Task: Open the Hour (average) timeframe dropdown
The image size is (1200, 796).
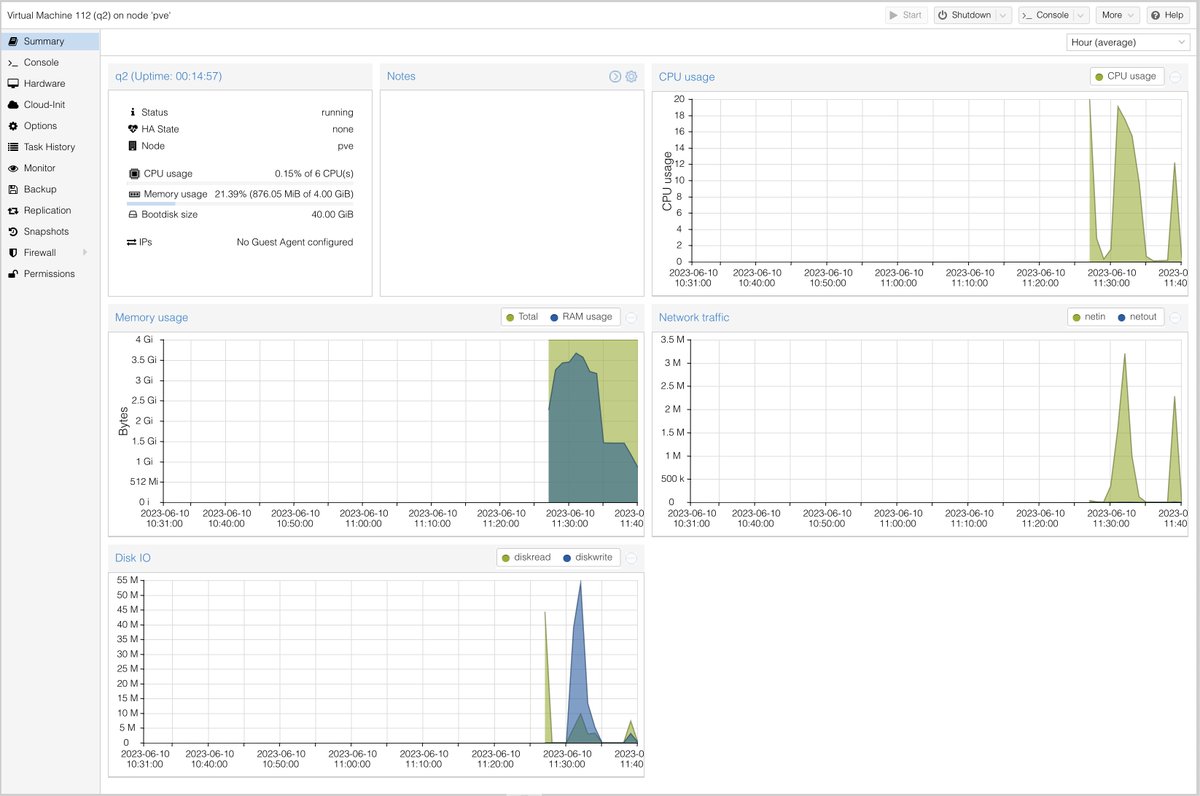Action: point(1128,42)
